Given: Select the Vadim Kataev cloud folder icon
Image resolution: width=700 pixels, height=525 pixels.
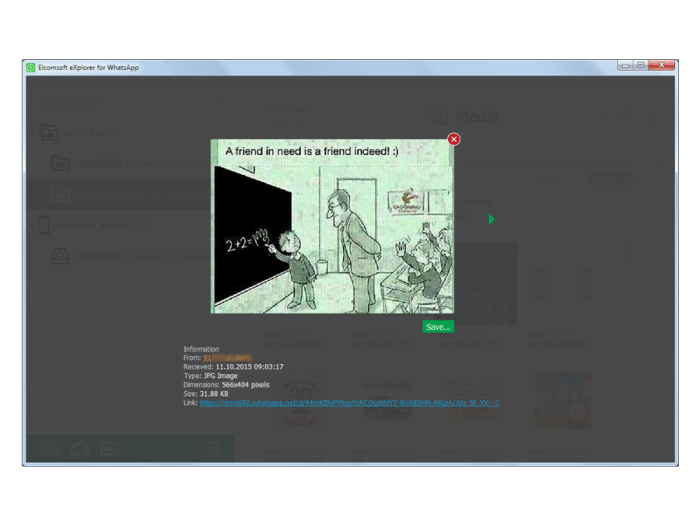Looking at the screenshot, I should pos(48,132).
